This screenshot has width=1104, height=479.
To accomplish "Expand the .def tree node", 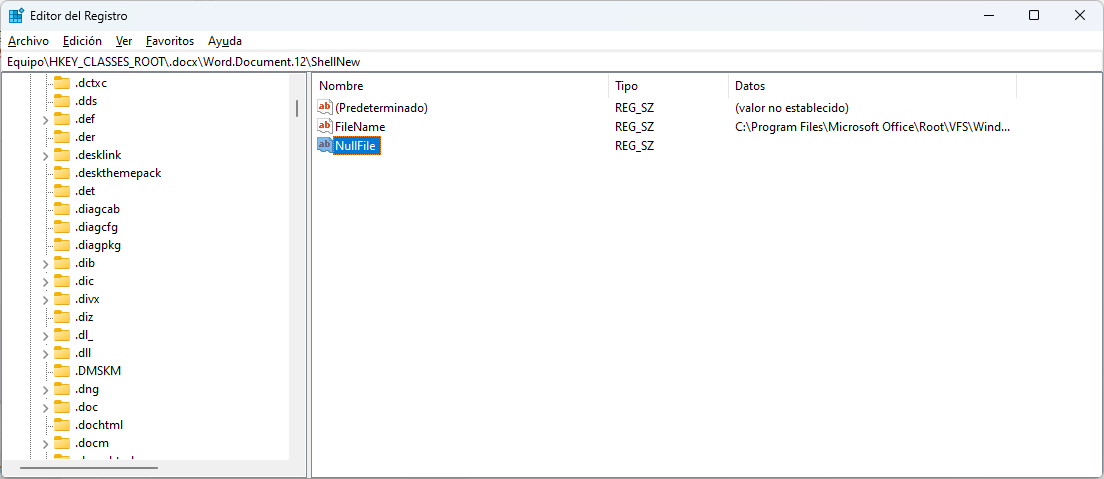I will coord(45,119).
